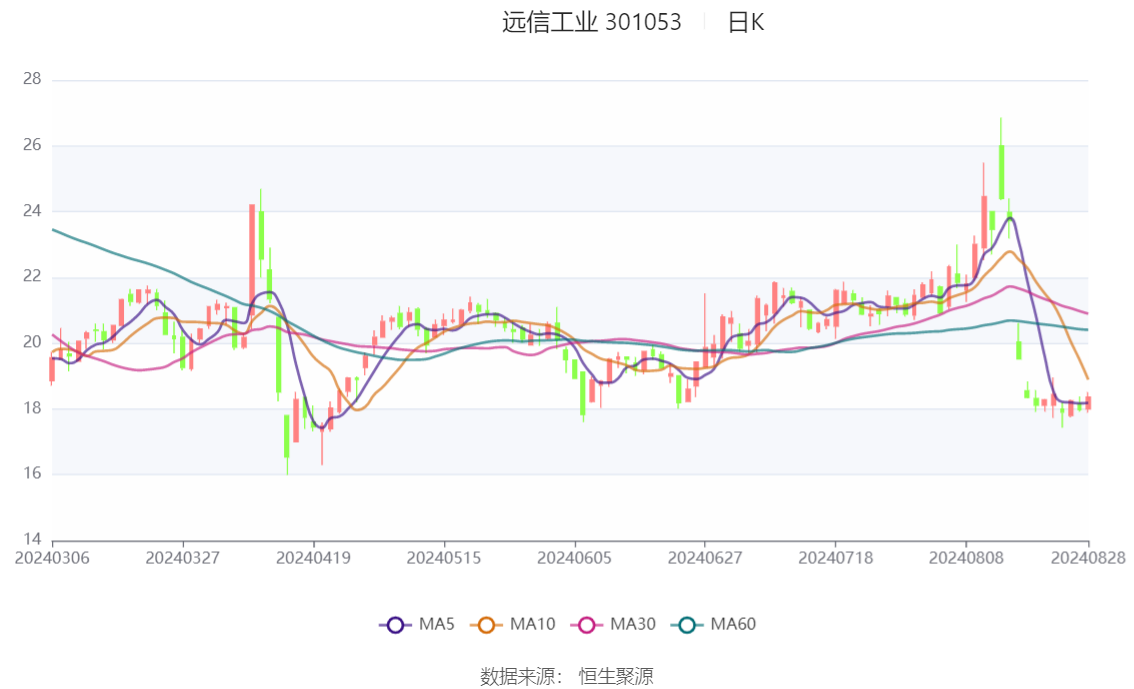Viewport: 1134px width, 689px height.
Task: Click the chart title 远信工业 301053
Action: point(592,22)
